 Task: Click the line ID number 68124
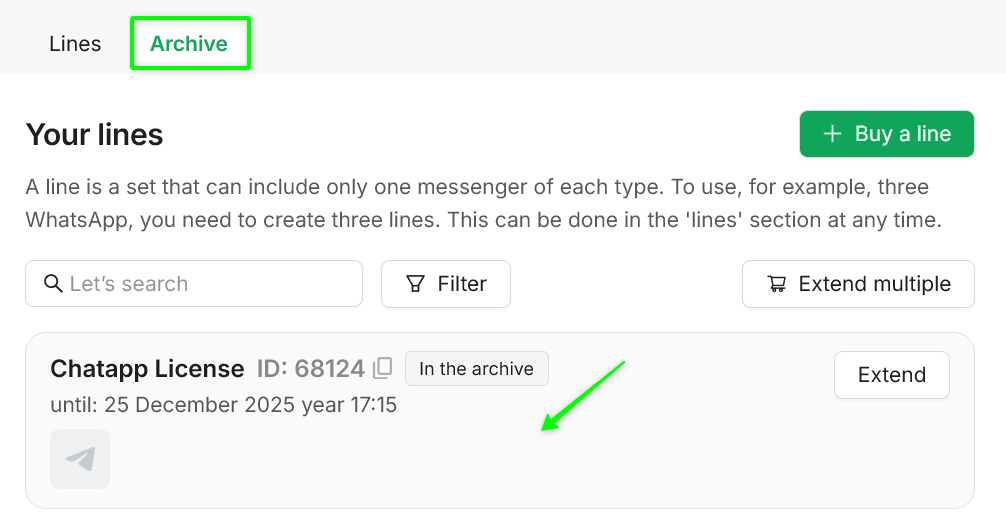pos(328,369)
